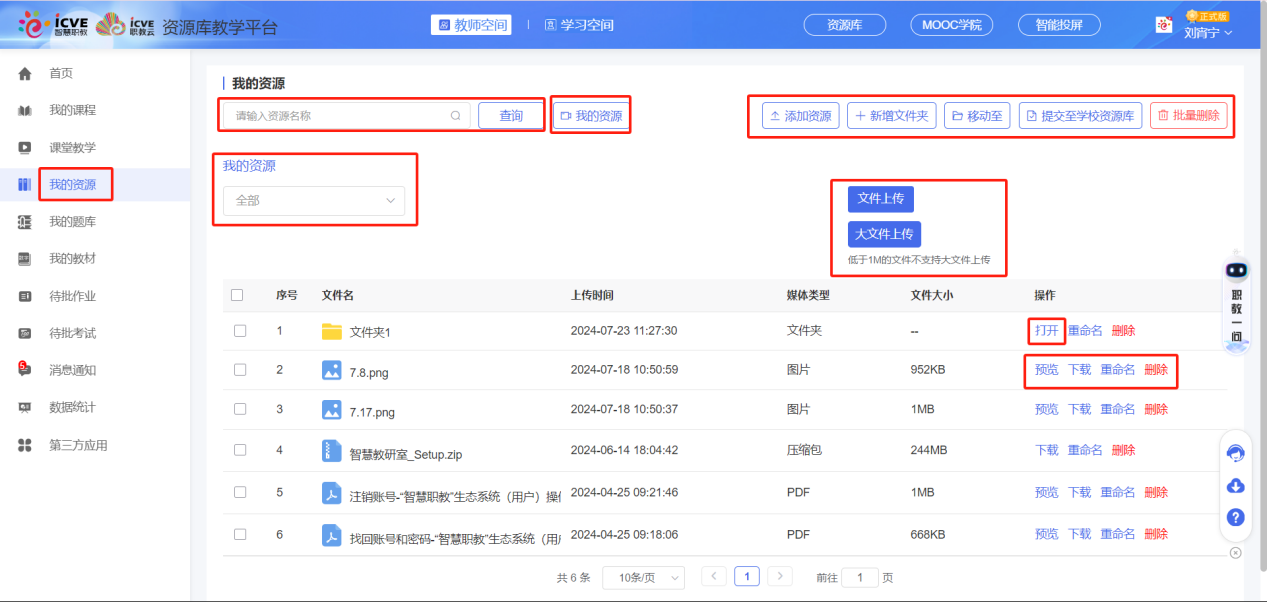Image resolution: width=1267 pixels, height=602 pixels.
Task: Check the box for 7.8.png row
Action: pyautogui.click(x=240, y=370)
